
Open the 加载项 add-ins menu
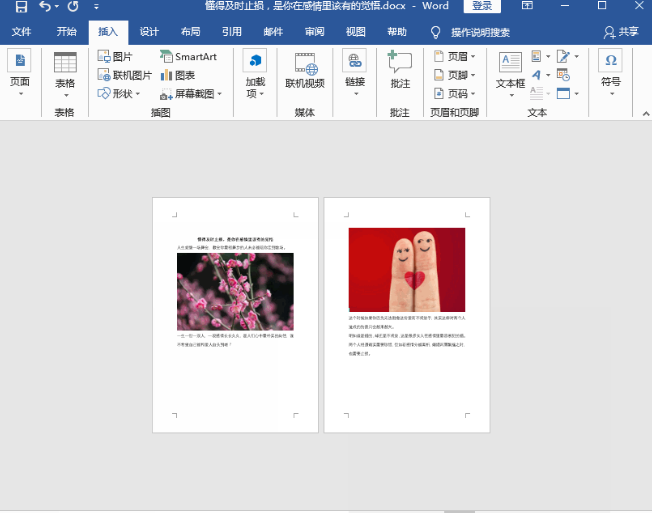tap(255, 74)
